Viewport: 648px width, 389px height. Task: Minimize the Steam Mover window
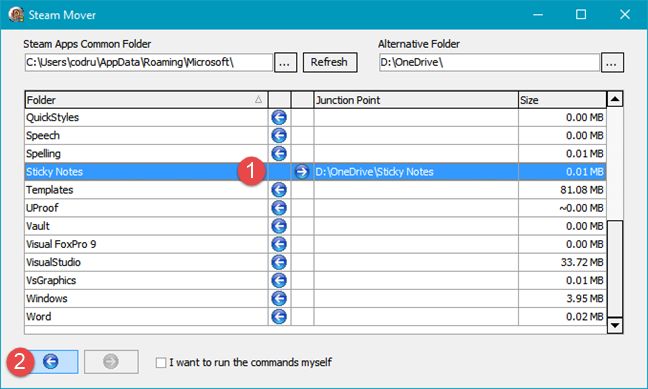pyautogui.click(x=538, y=15)
